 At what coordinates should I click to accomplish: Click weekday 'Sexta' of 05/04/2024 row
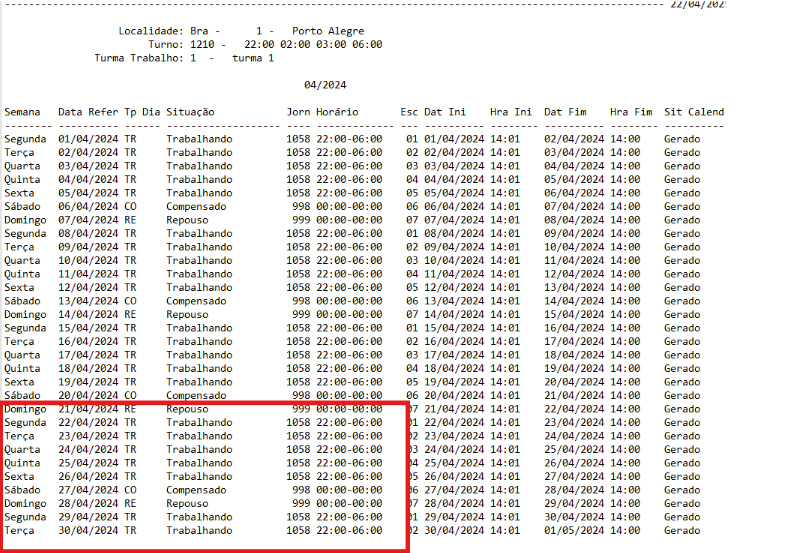(19, 193)
